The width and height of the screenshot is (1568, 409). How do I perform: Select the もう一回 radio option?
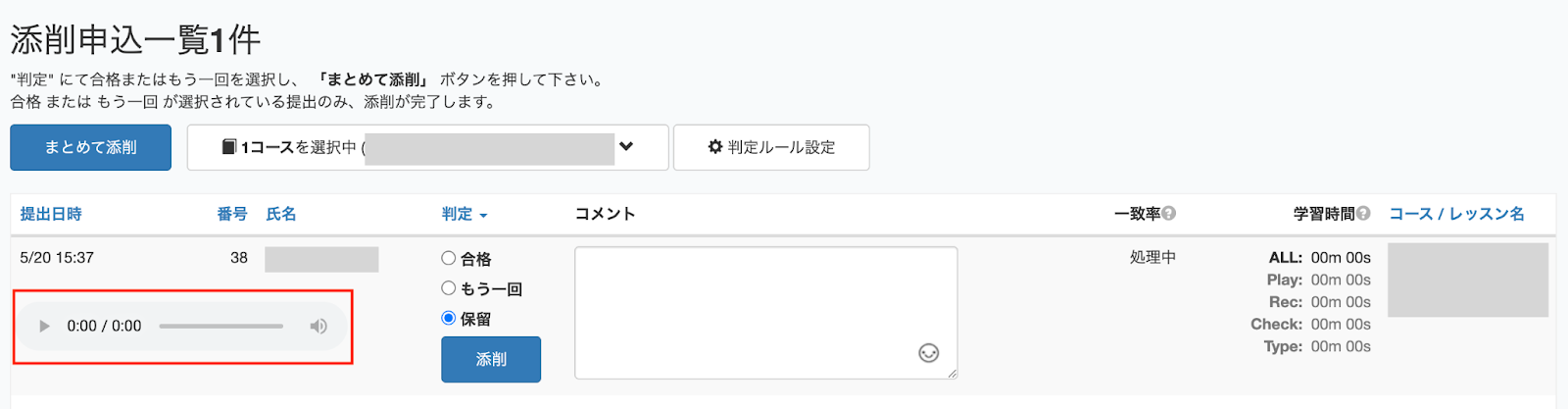tap(449, 288)
